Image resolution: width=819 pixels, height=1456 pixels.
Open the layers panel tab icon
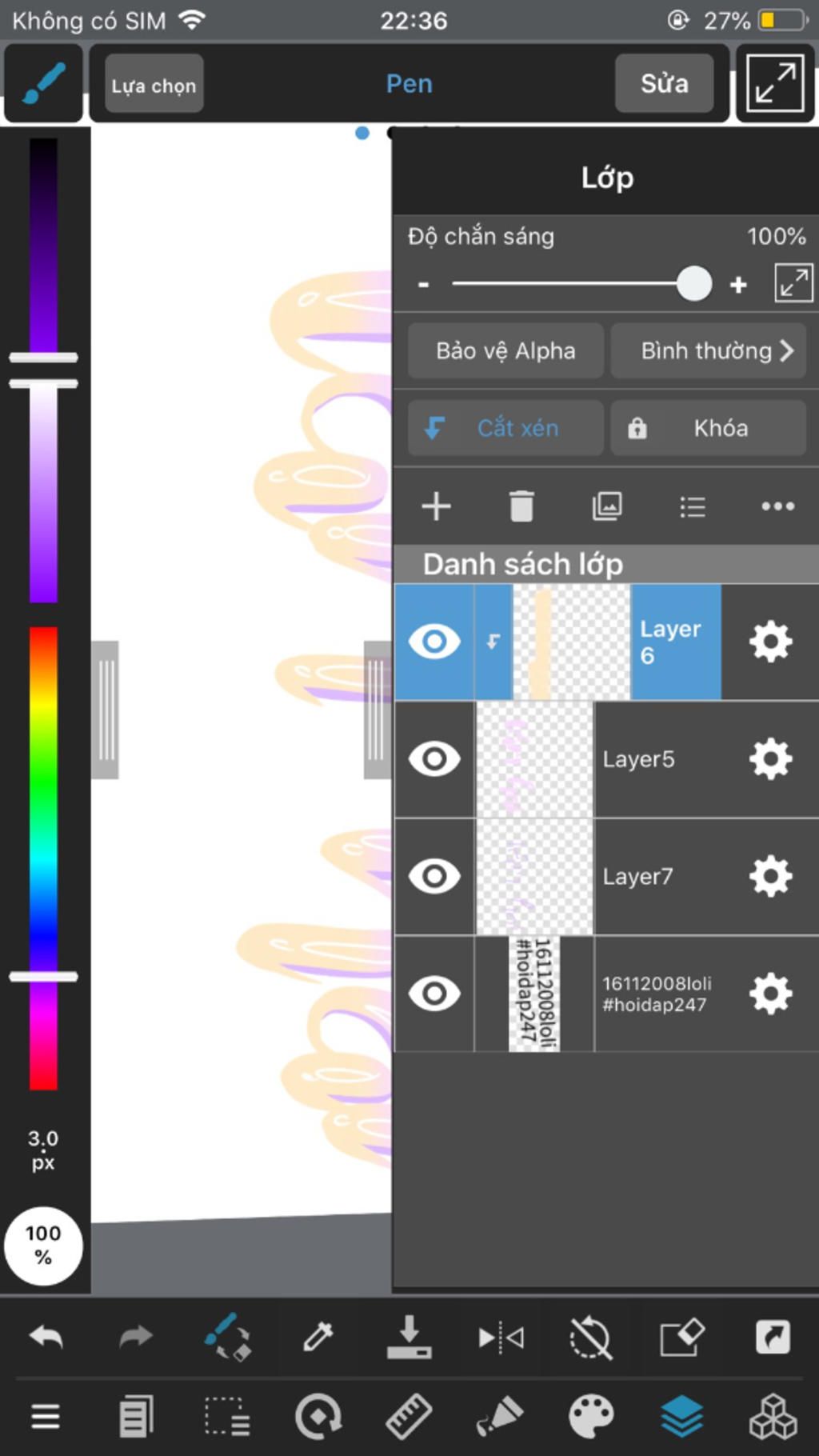(x=682, y=1416)
